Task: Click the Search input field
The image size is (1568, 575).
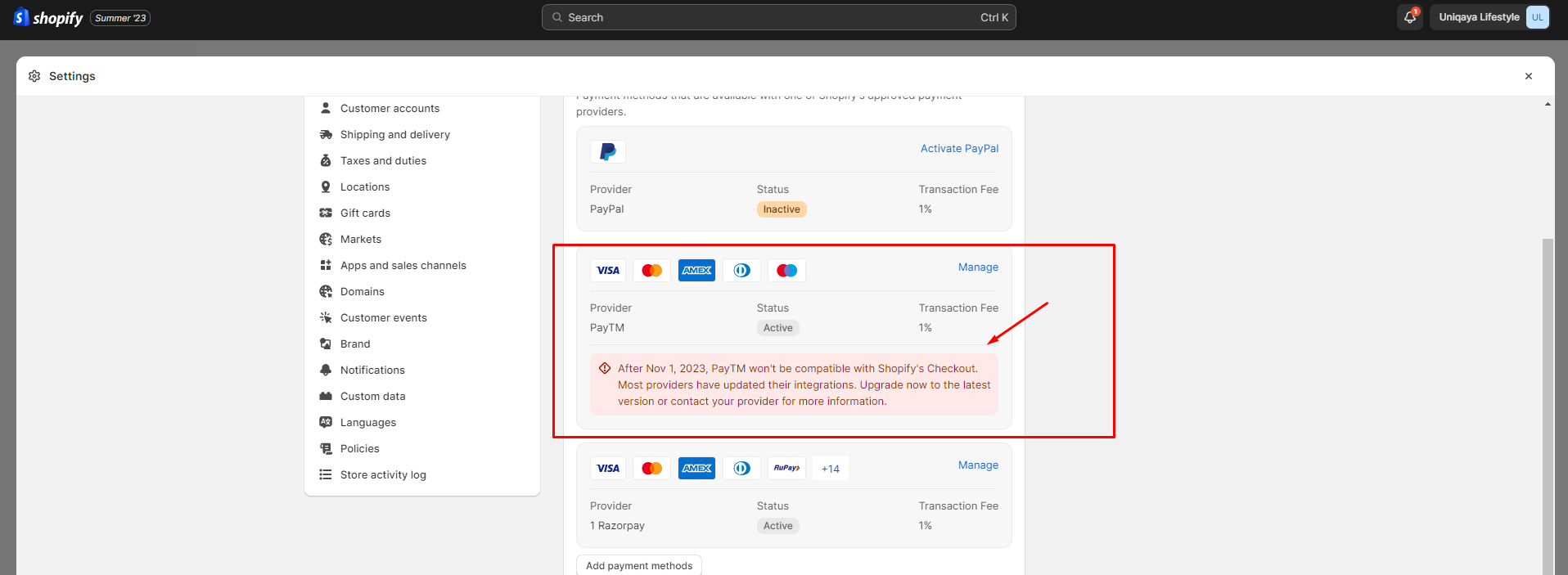Action: (x=778, y=17)
